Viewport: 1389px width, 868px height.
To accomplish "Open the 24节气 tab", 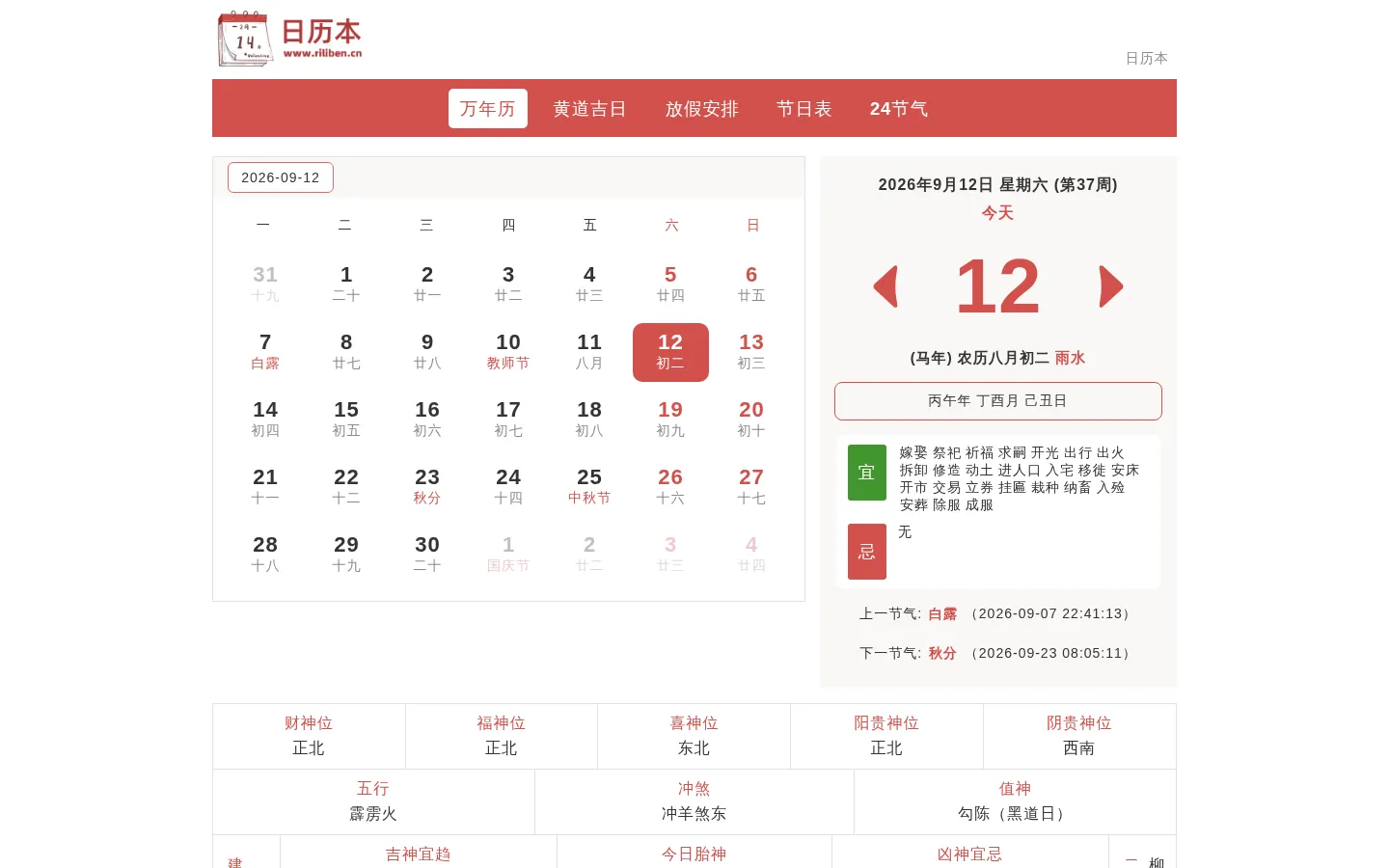I will (898, 108).
